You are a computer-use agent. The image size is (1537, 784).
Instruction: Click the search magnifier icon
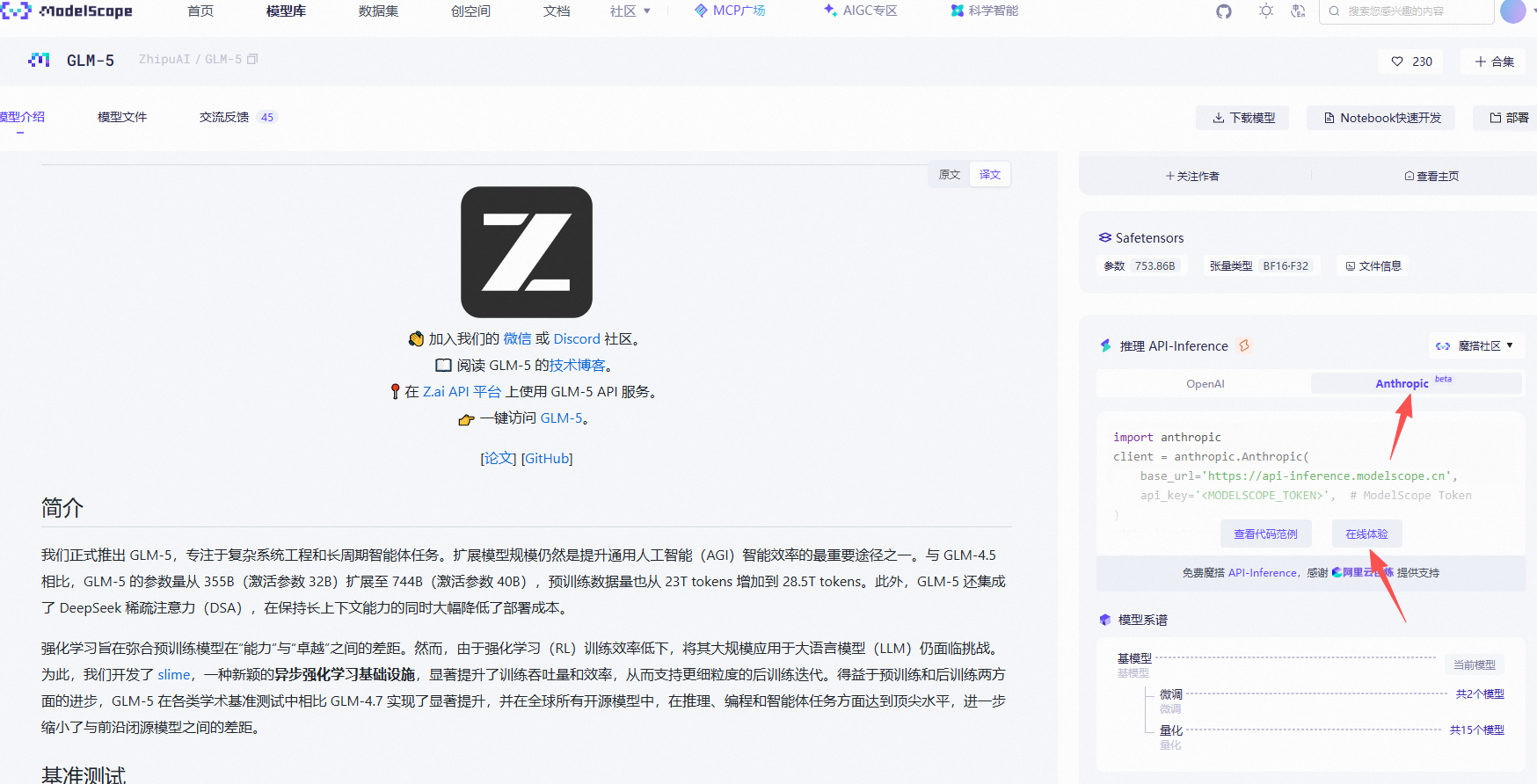(1335, 11)
